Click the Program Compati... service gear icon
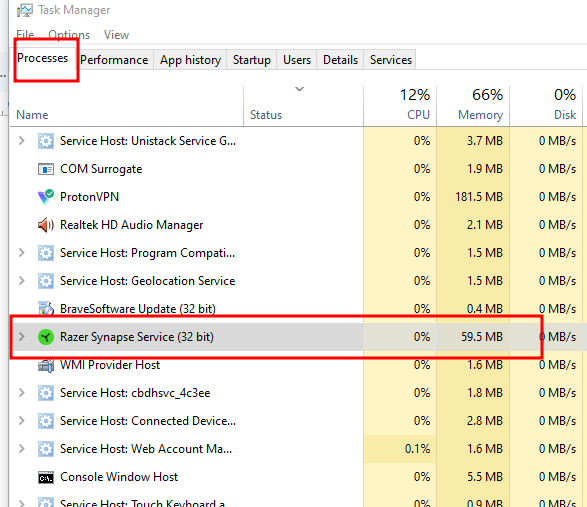 tap(46, 253)
